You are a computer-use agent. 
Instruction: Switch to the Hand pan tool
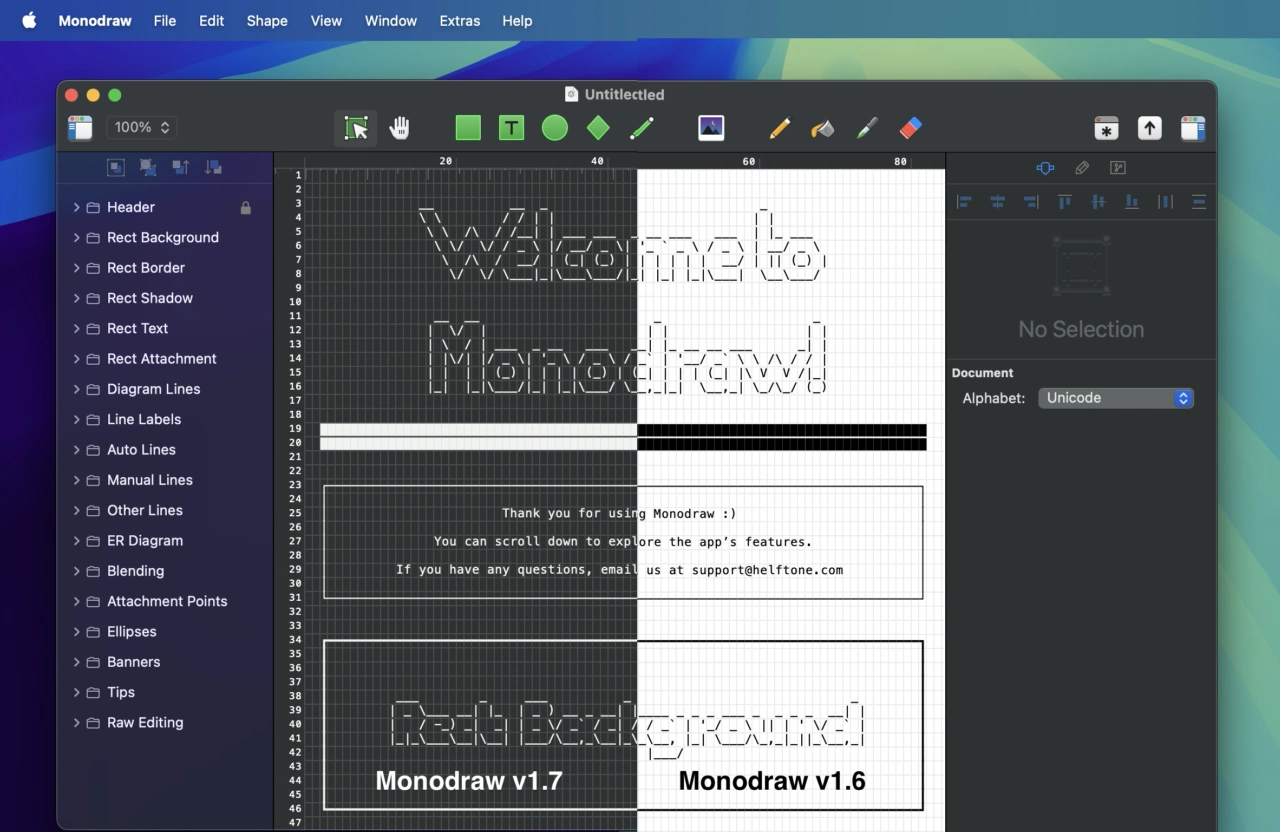(399, 128)
